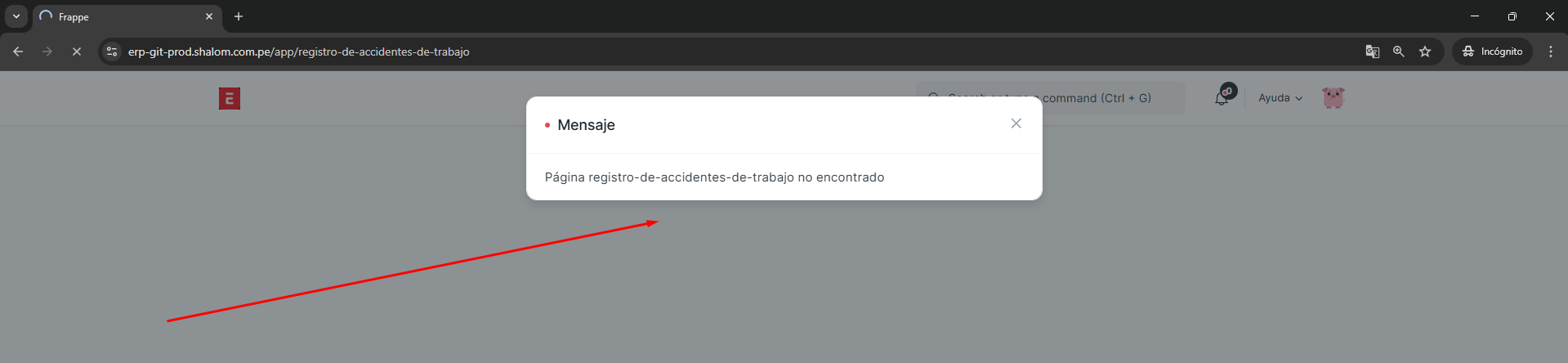Click the Incógnito chip
1568x363 pixels.
pos(1492,52)
